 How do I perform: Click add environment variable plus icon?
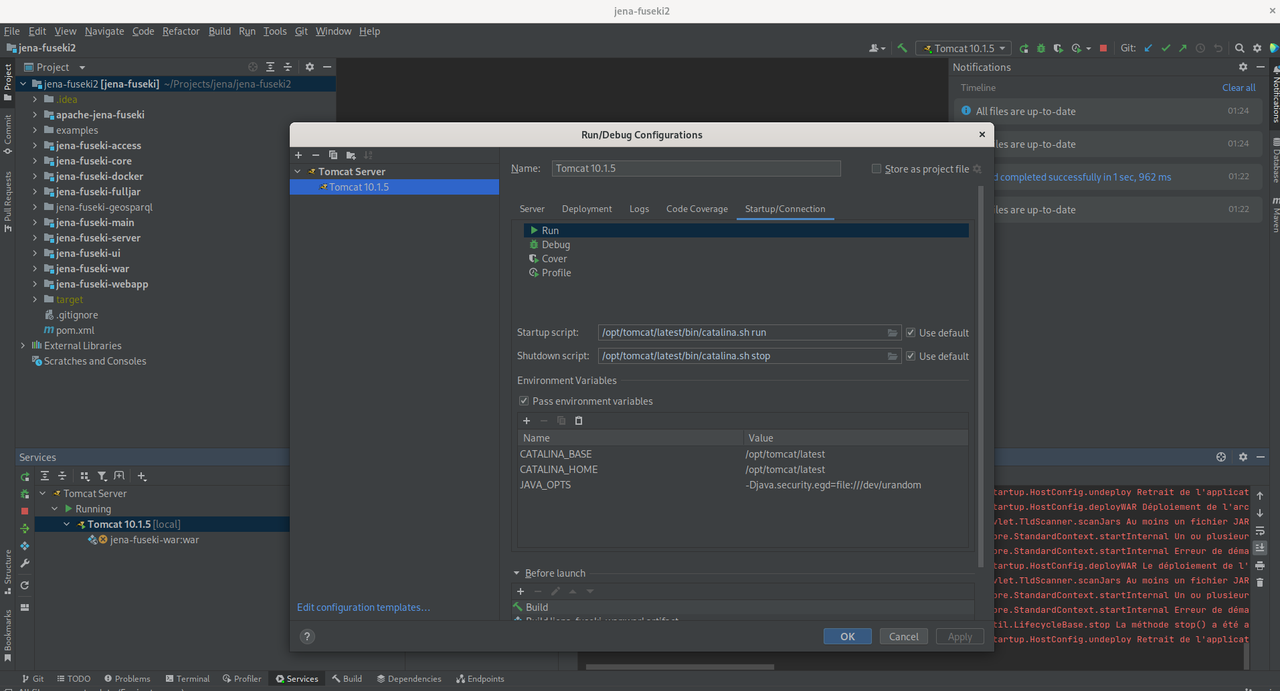coord(526,421)
